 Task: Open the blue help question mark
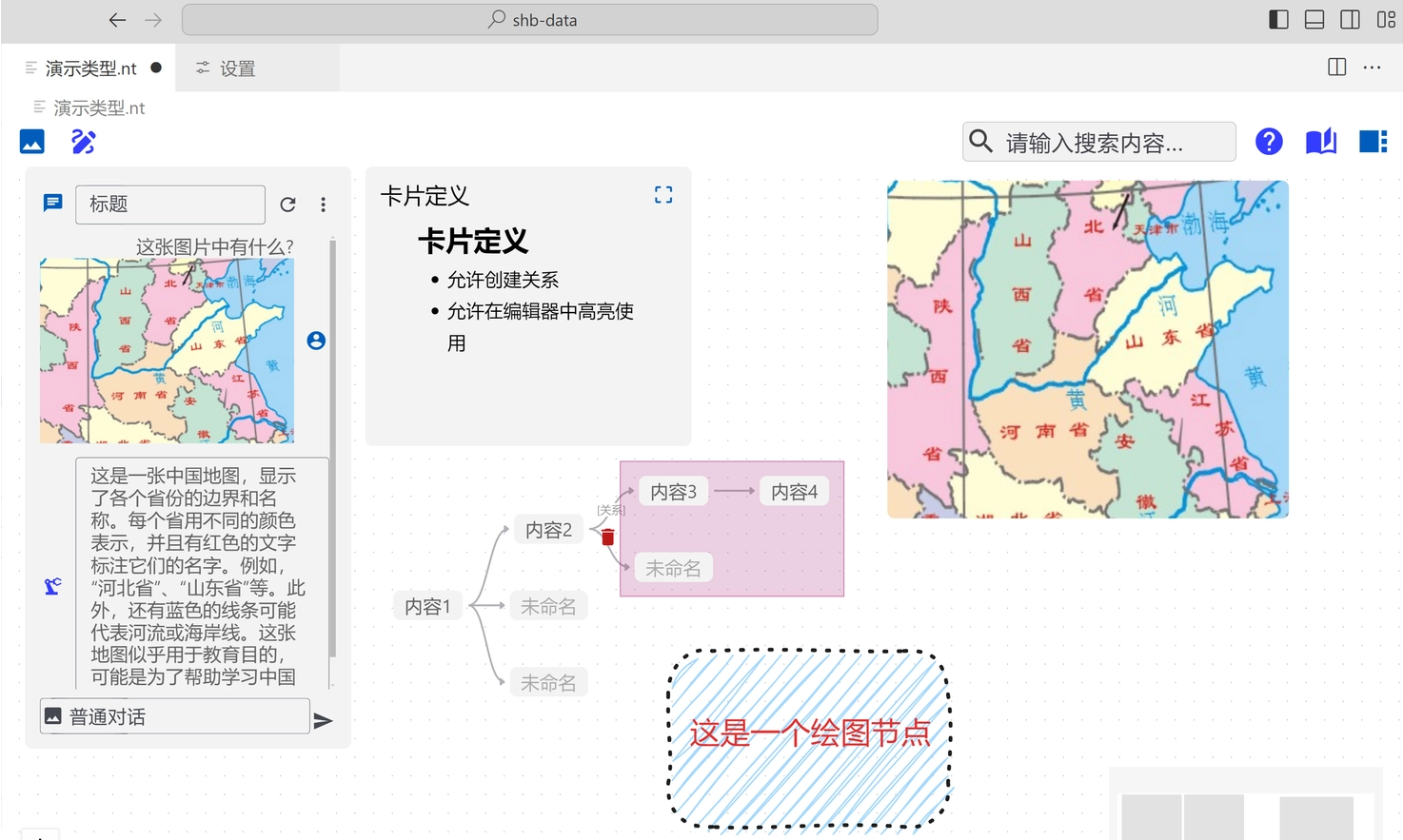(1268, 142)
